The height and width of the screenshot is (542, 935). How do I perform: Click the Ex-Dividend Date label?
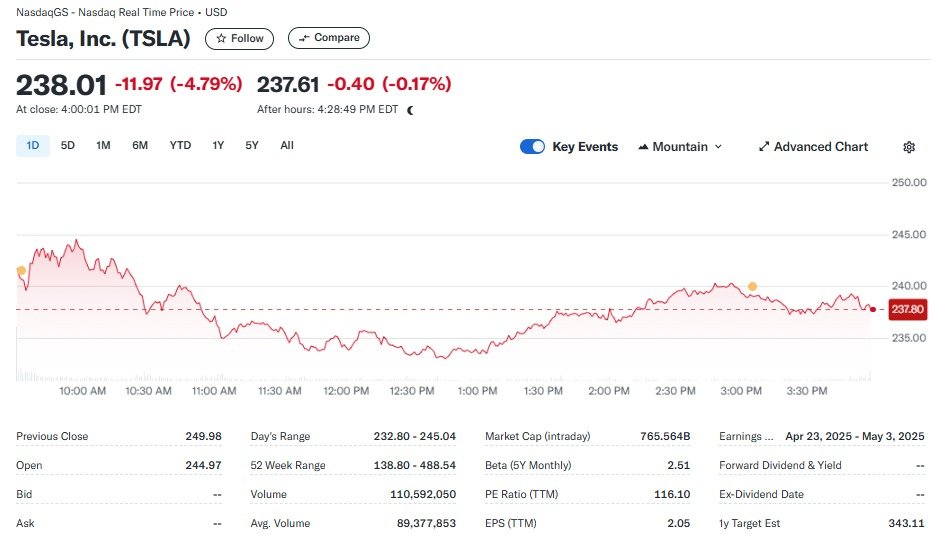click(761, 494)
